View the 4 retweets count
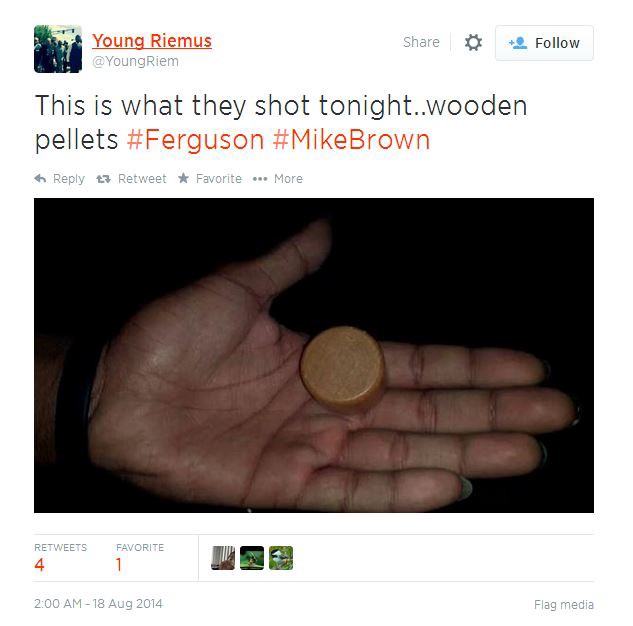The width and height of the screenshot is (633, 626). click(40, 565)
